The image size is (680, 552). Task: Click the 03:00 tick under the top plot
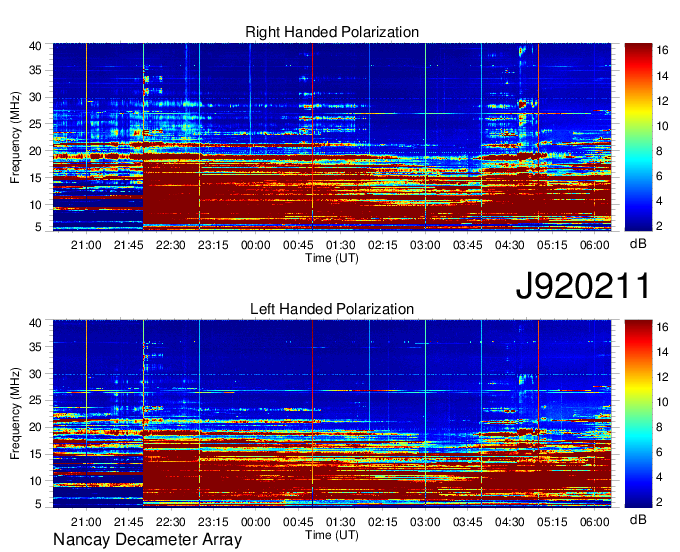(425, 245)
